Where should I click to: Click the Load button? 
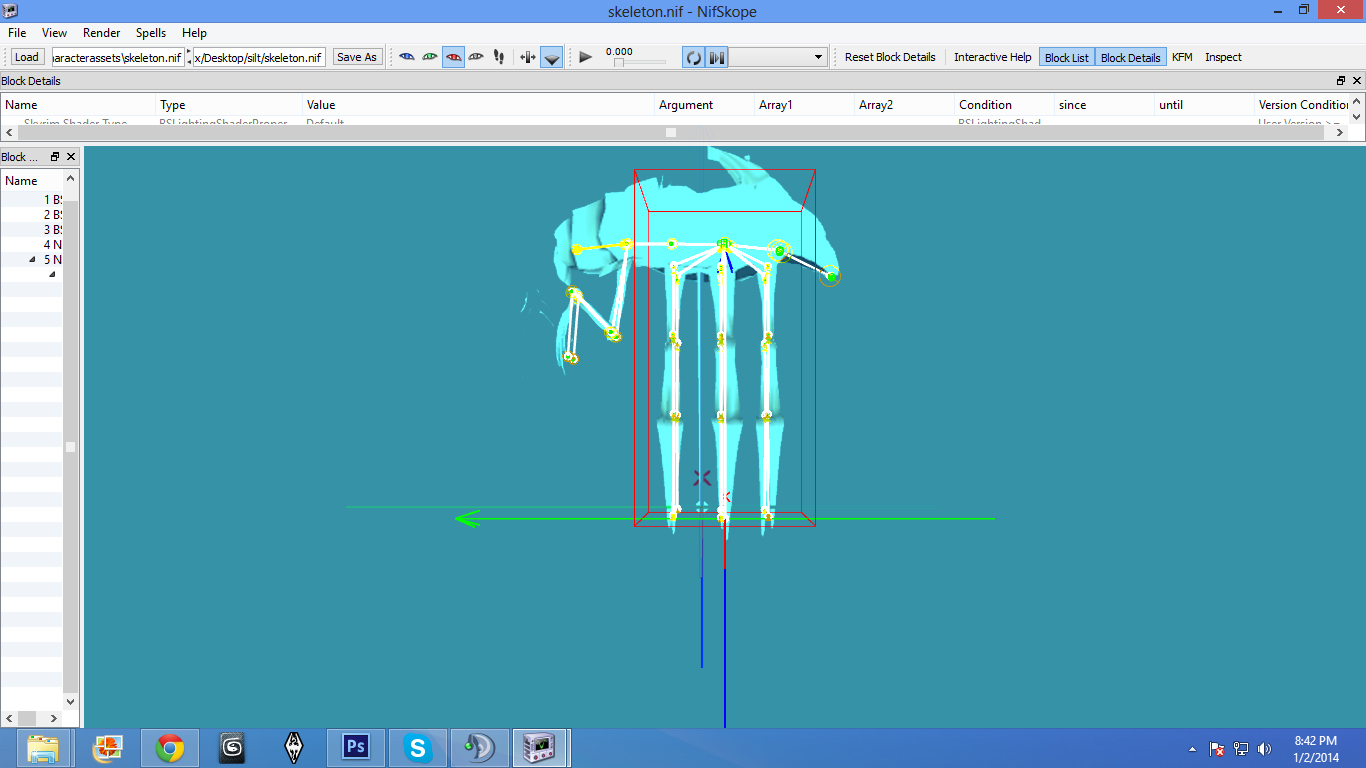[x=27, y=57]
